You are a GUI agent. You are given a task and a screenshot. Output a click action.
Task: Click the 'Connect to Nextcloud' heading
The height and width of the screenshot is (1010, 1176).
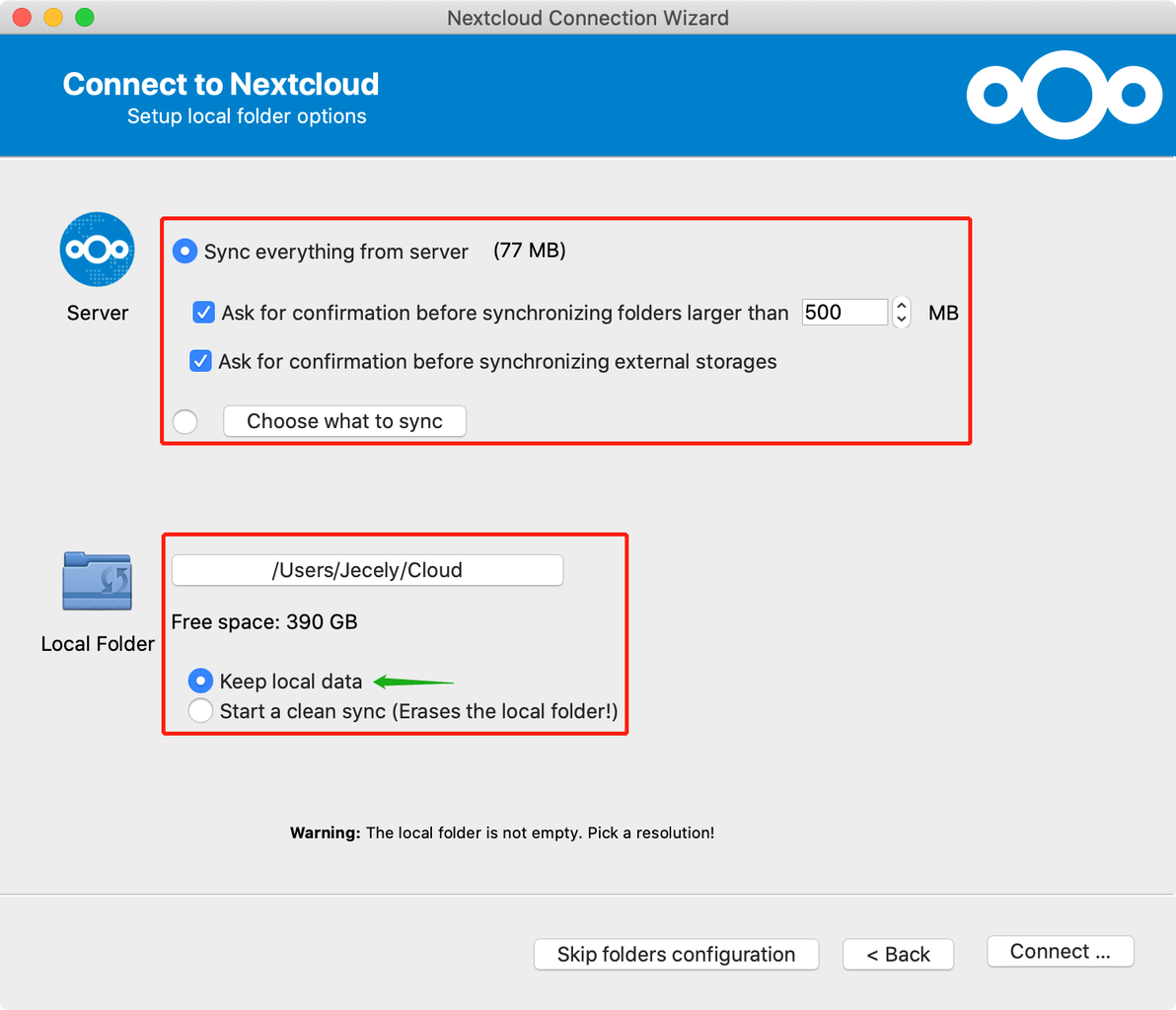pyautogui.click(x=221, y=84)
